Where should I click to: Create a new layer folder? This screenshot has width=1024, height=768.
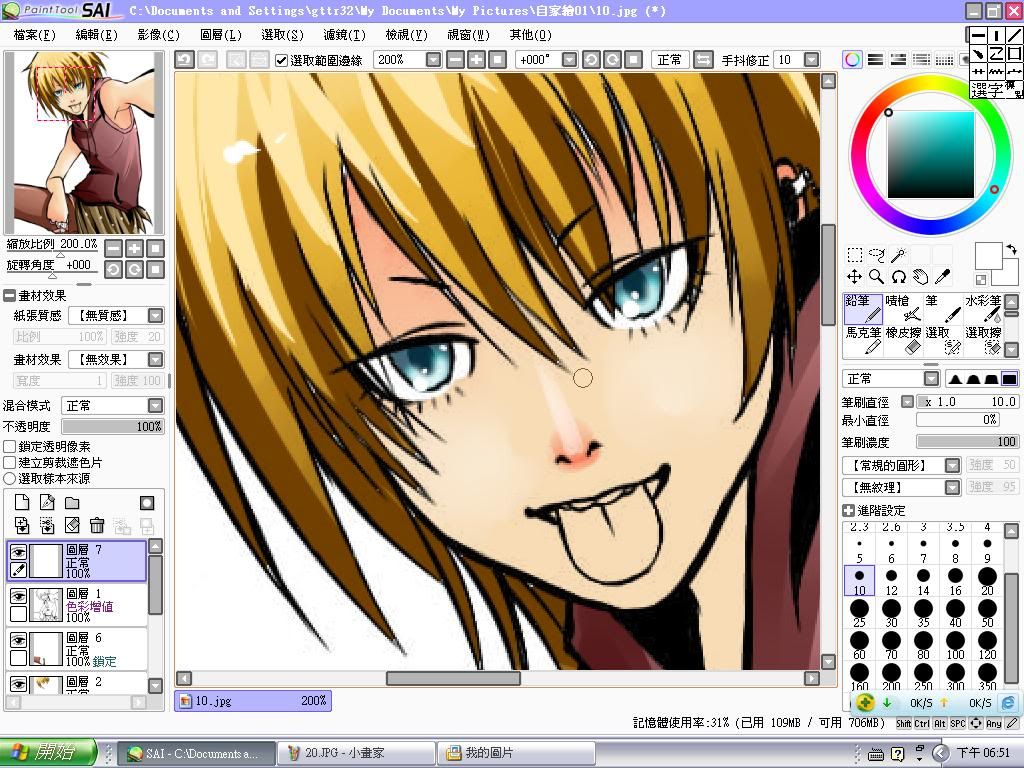[72, 502]
